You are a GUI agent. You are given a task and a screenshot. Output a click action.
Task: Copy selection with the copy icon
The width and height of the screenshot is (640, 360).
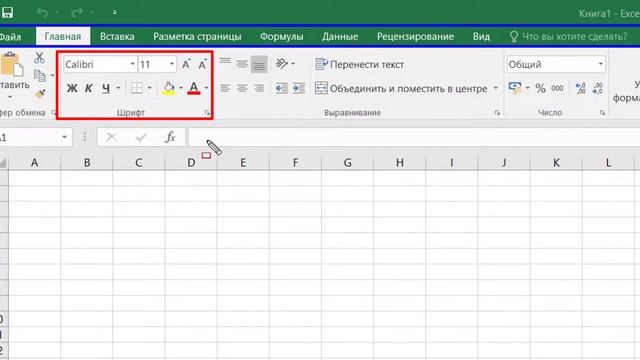click(40, 76)
